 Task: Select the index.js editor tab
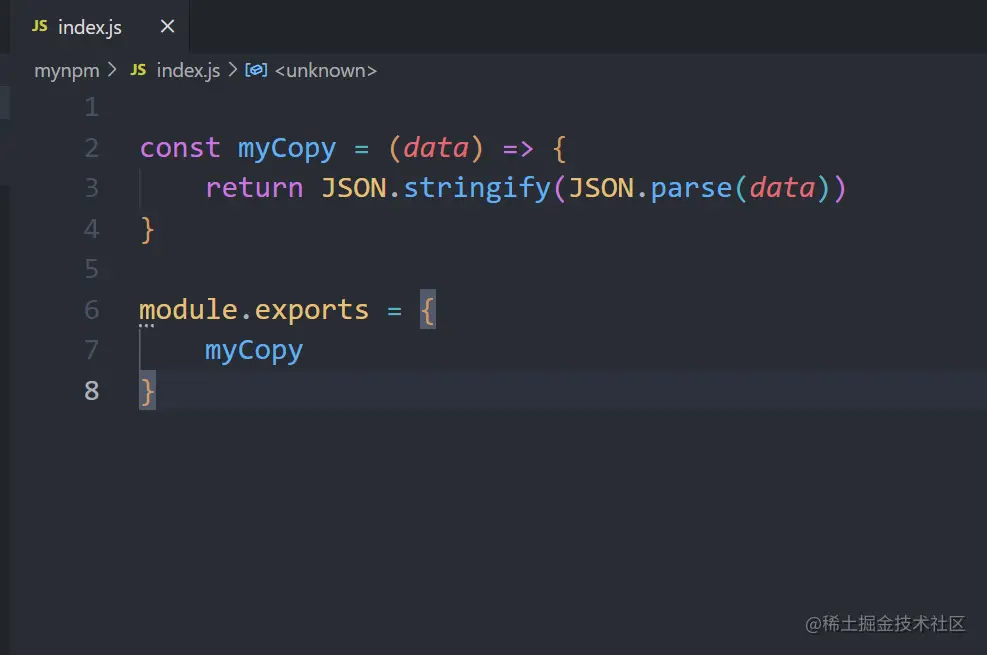click(99, 26)
